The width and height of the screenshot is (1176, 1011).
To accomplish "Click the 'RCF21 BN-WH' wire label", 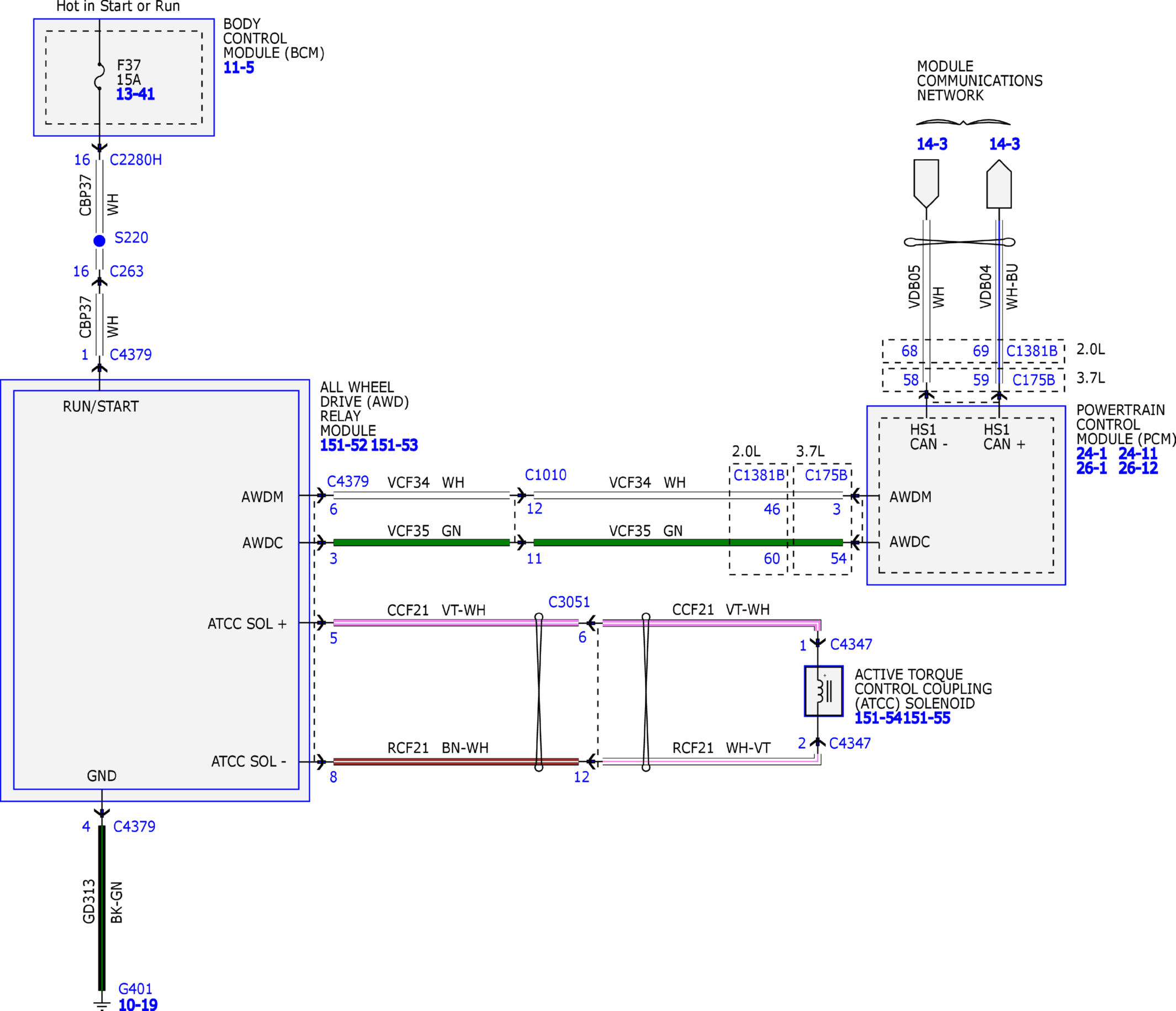I will click(x=438, y=748).
